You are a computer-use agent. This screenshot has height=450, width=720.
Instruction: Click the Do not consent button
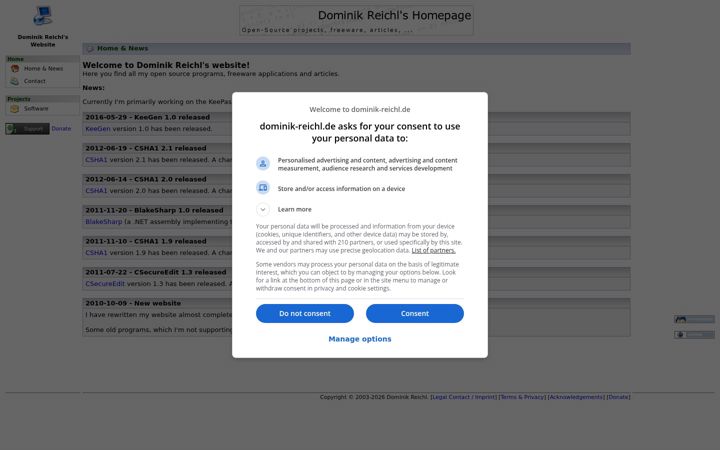click(x=305, y=313)
